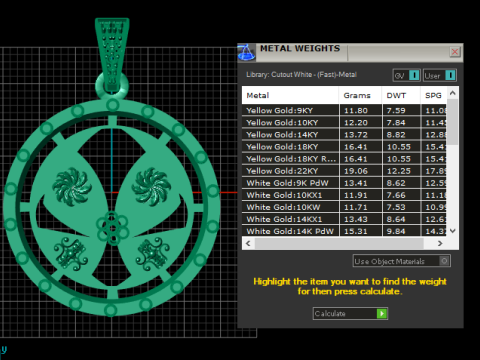Select the Yellow Gold:18KY R... row

click(x=344, y=159)
